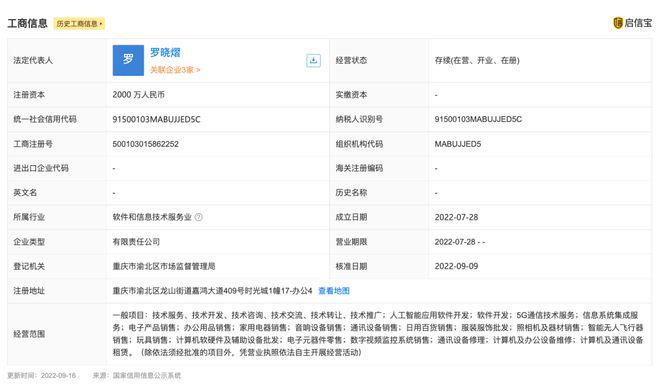
Task: Open the 罗晓熠 name link
Action: click(165, 53)
